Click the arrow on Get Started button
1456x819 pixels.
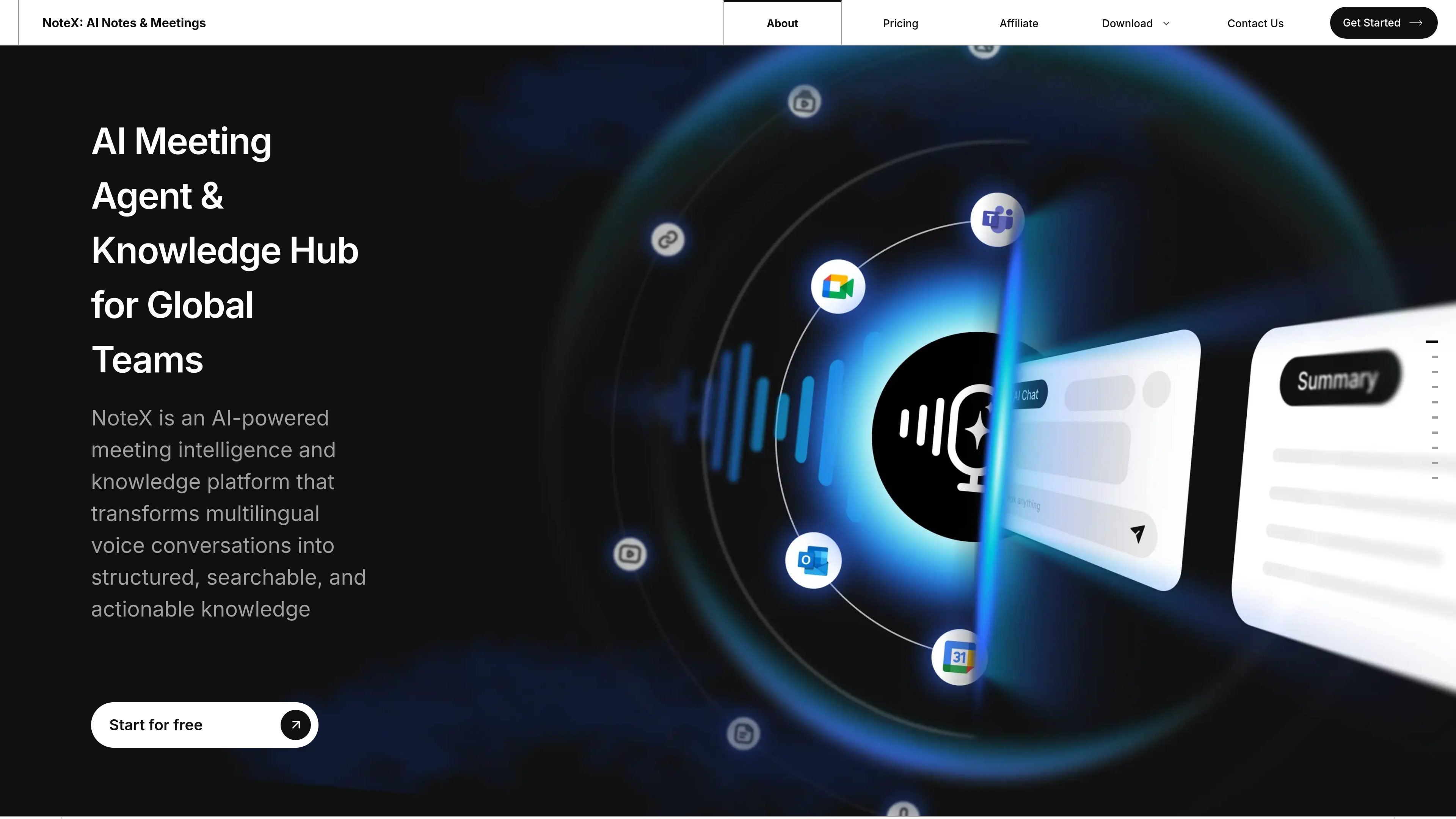point(1416,23)
